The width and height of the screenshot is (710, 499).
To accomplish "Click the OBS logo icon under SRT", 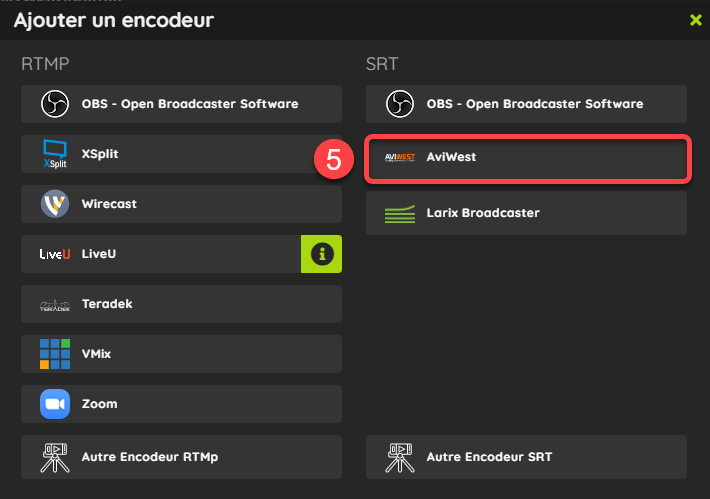I will (400, 104).
